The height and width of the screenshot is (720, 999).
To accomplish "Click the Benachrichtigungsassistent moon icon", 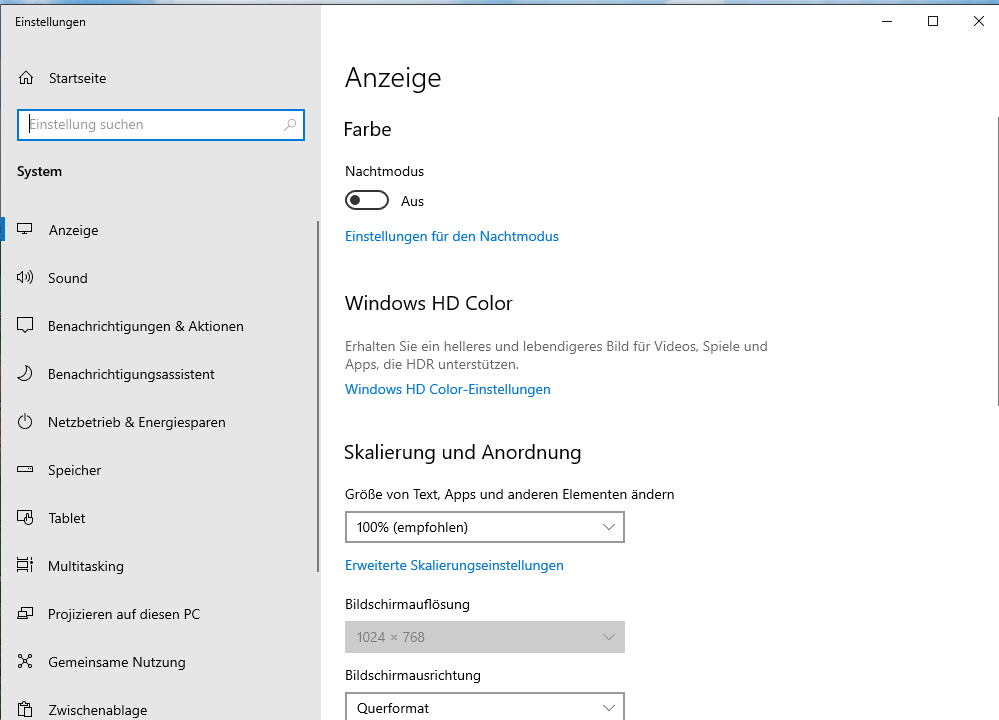I will [x=26, y=374].
